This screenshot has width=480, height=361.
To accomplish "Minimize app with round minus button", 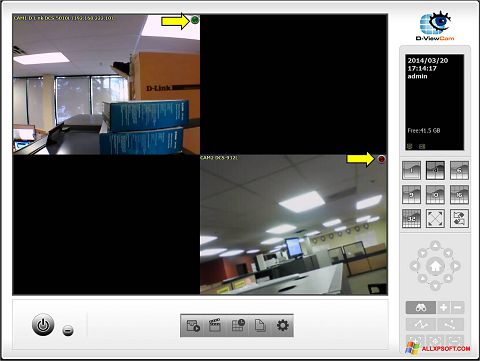I will click(x=68, y=331).
